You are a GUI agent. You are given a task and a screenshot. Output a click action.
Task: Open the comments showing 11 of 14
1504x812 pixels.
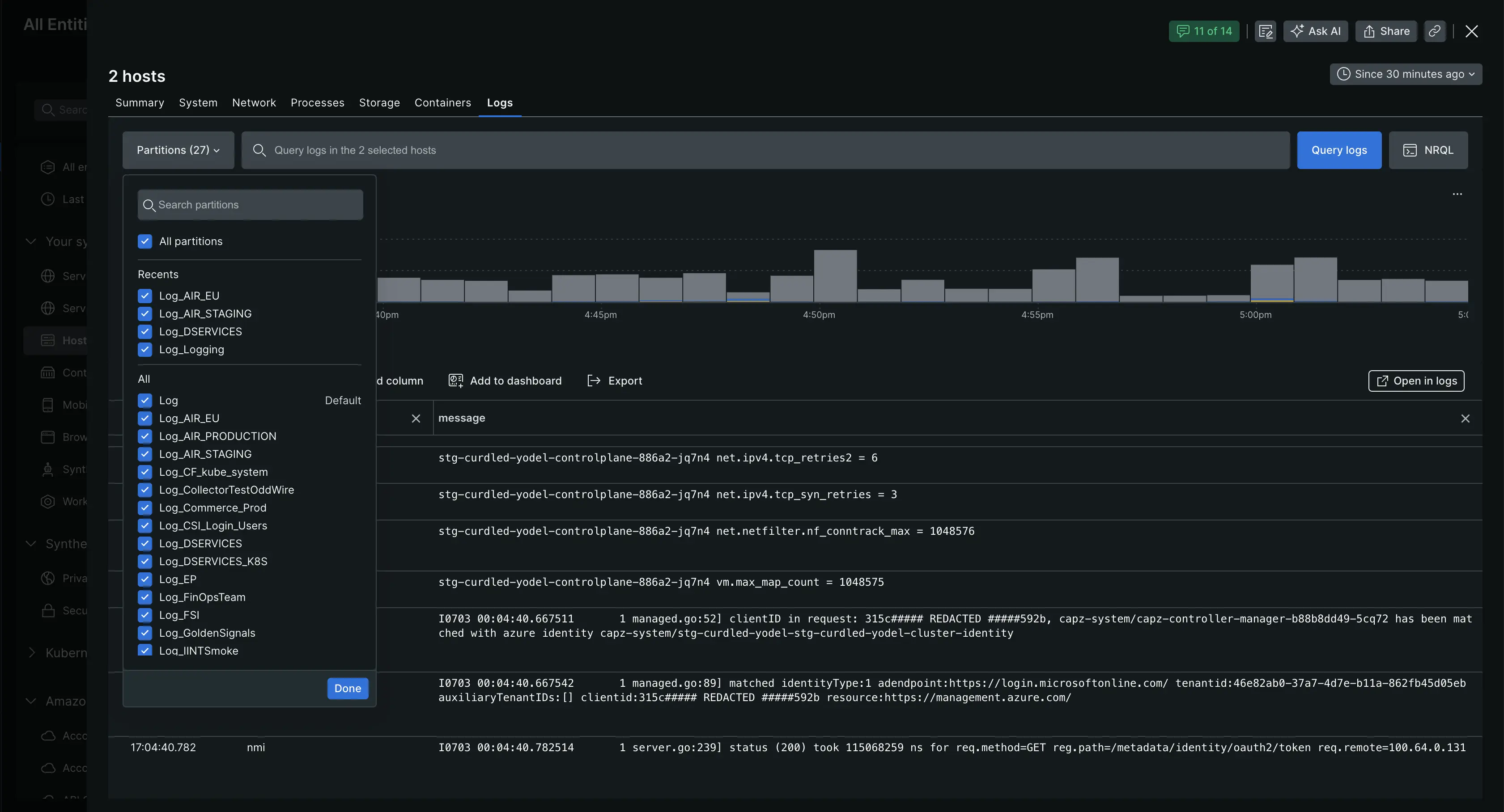(x=1204, y=31)
